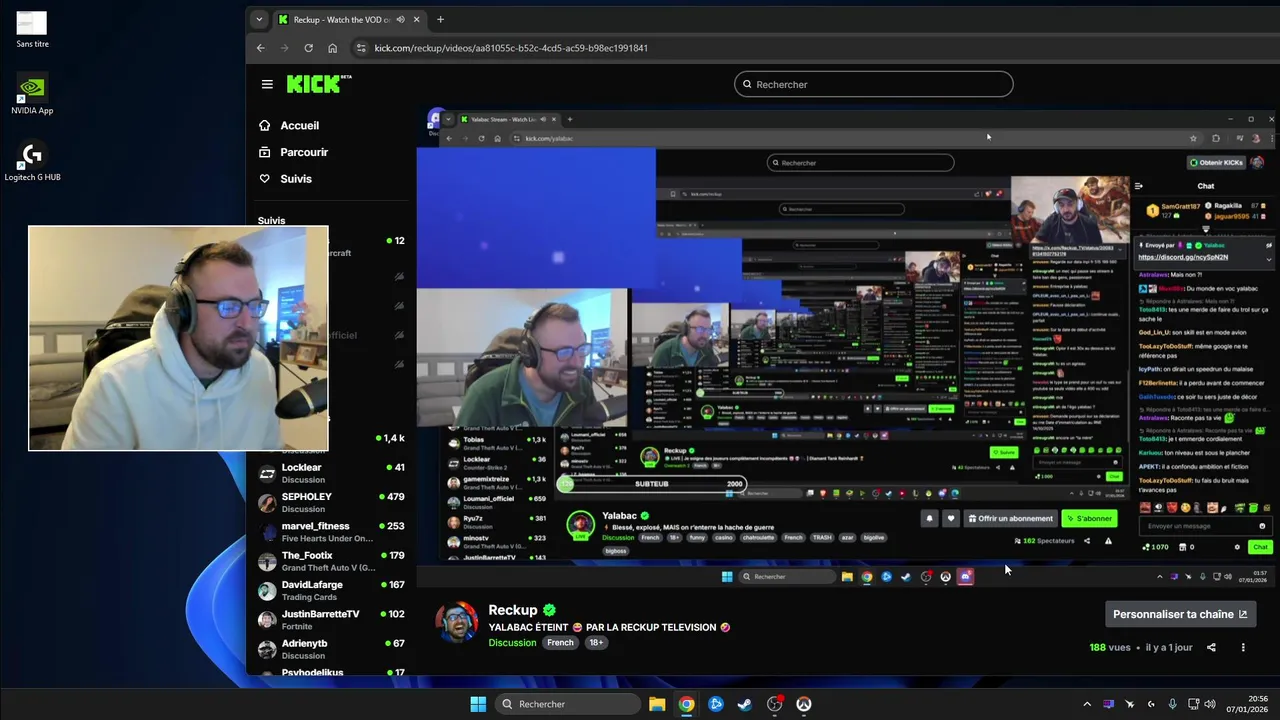Viewport: 1280px width, 720px height.
Task: Open the tab search dropdown arrow
Action: (259, 19)
